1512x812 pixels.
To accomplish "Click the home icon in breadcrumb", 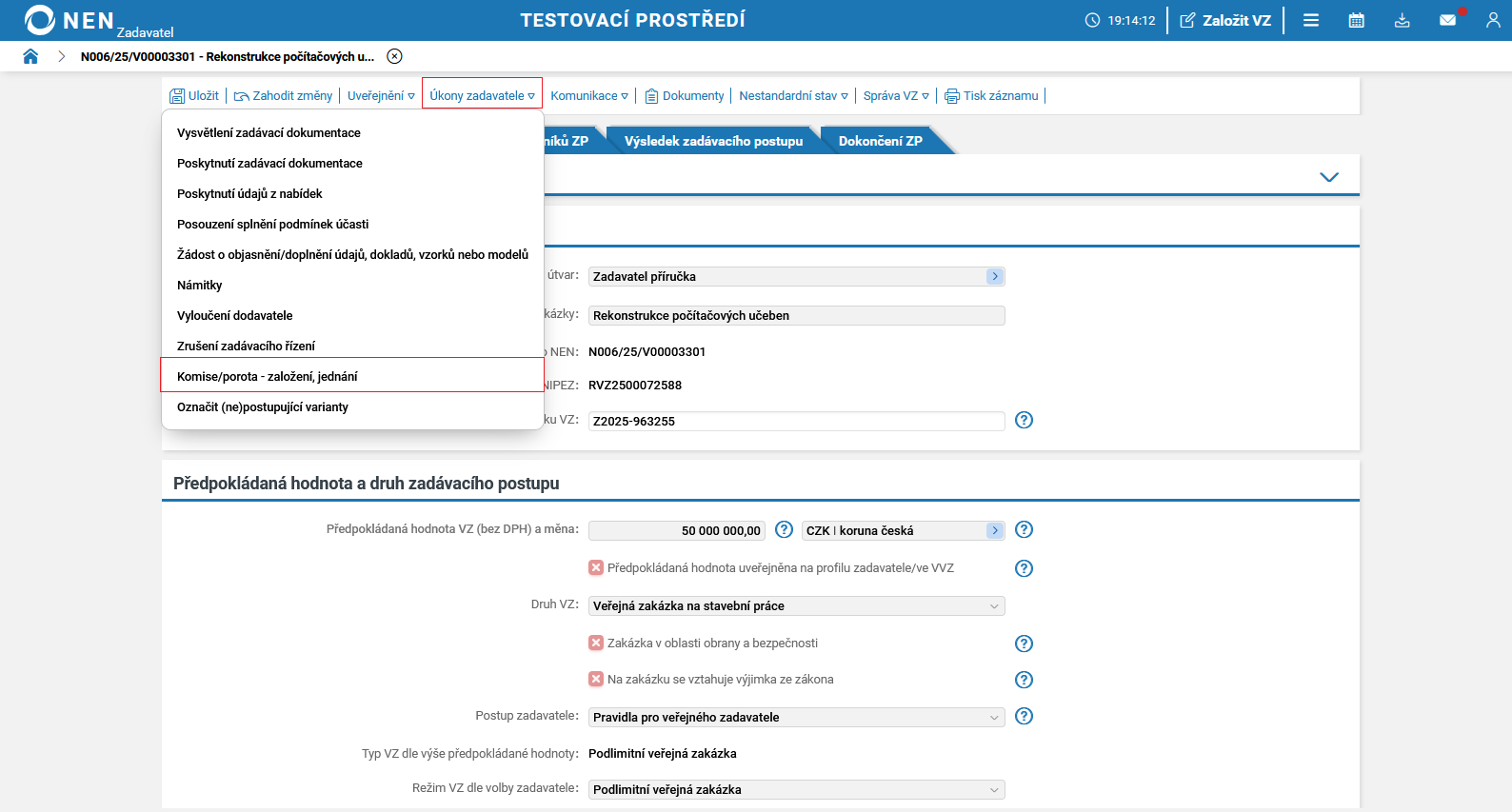I will (30, 56).
